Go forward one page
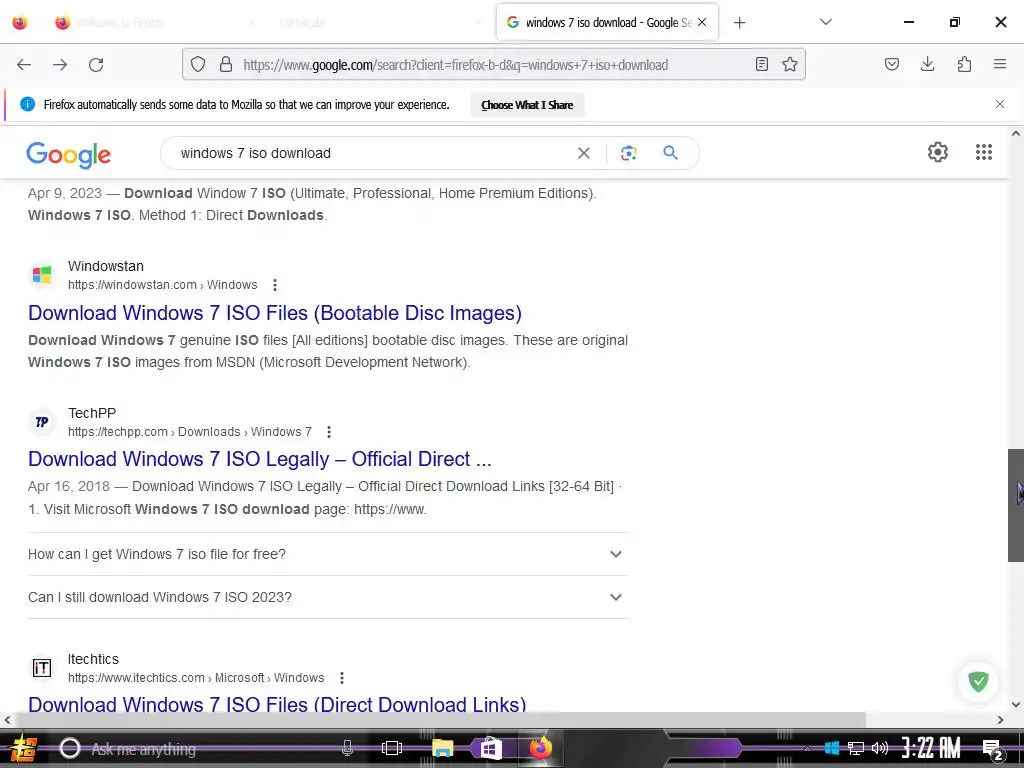 tap(60, 65)
